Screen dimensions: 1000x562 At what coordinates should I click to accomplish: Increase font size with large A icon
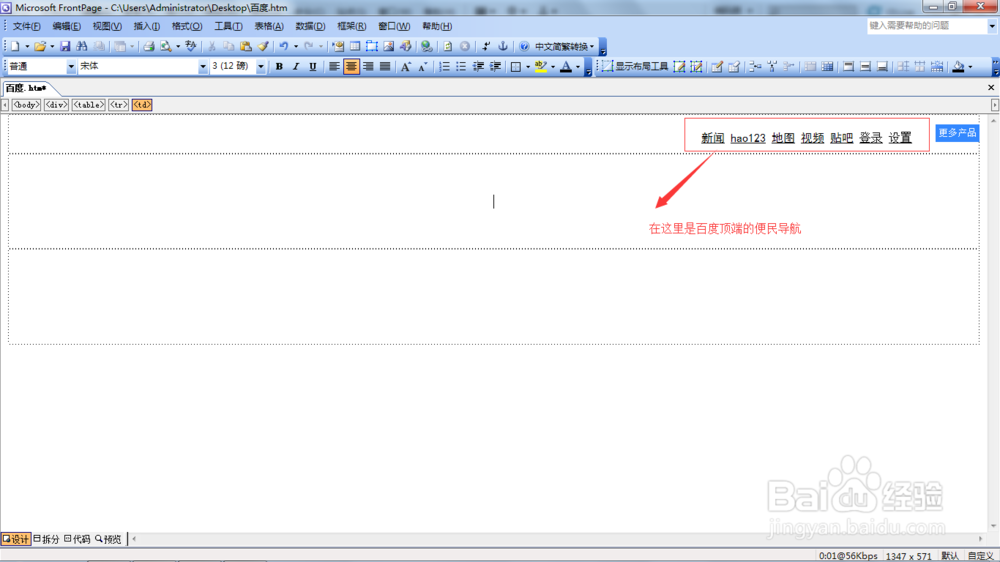(406, 66)
